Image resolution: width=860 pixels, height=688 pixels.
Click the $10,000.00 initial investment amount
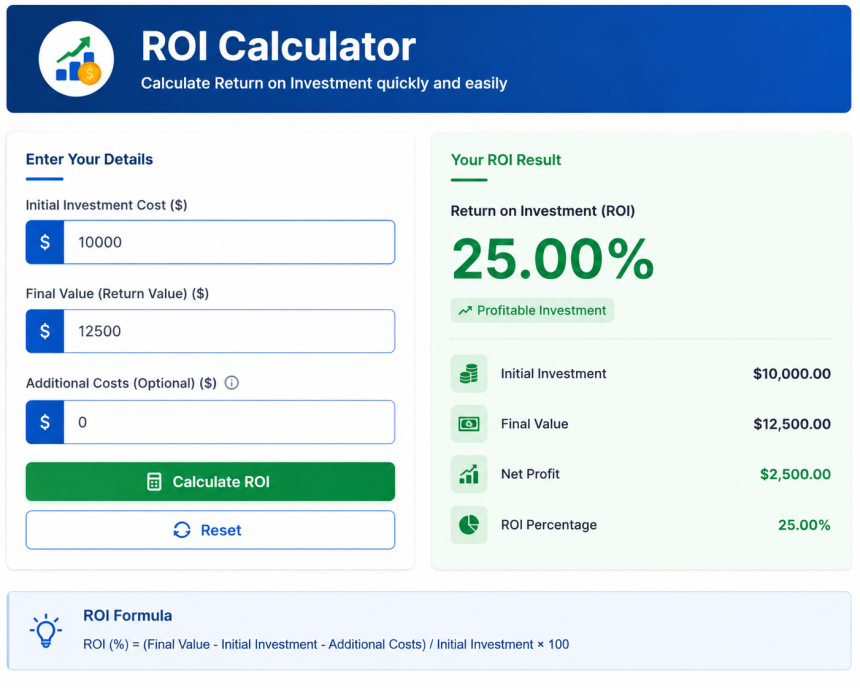791,374
